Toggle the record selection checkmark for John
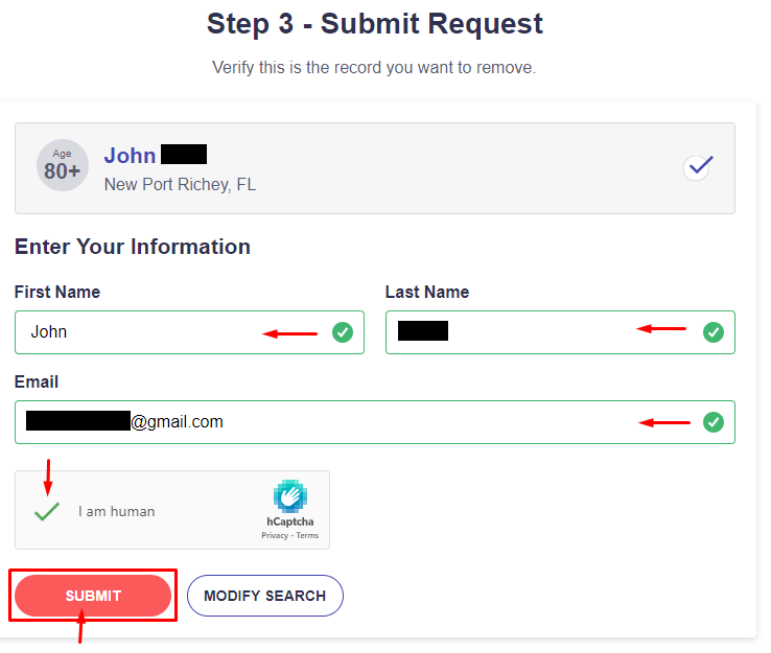 coord(698,167)
